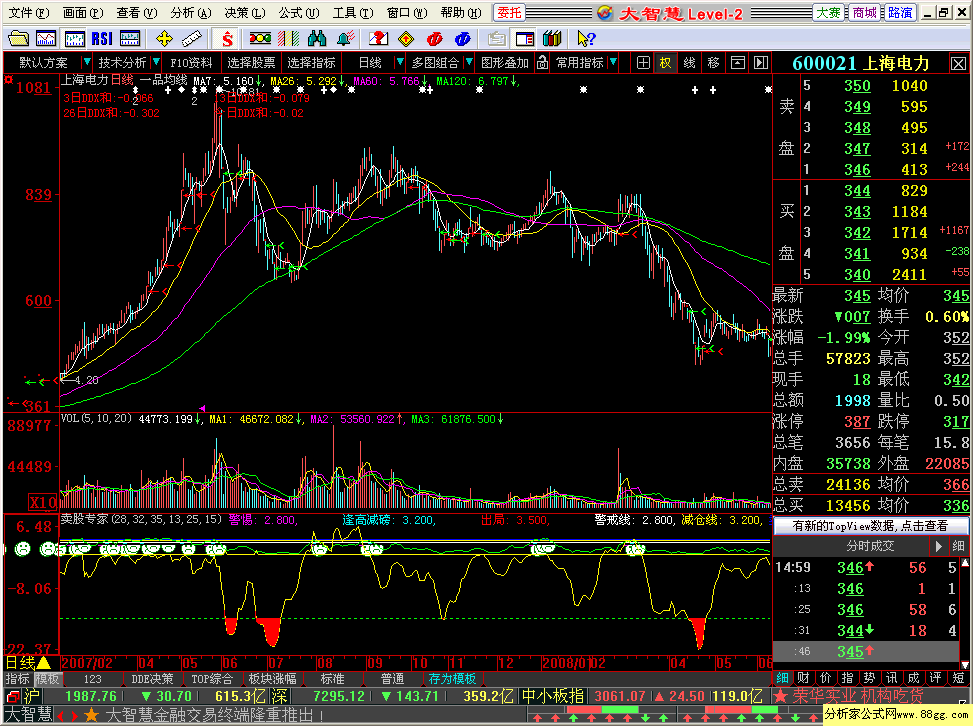Open the 工具(T) menu
Viewport: 973px width, 726px height.
(352, 12)
